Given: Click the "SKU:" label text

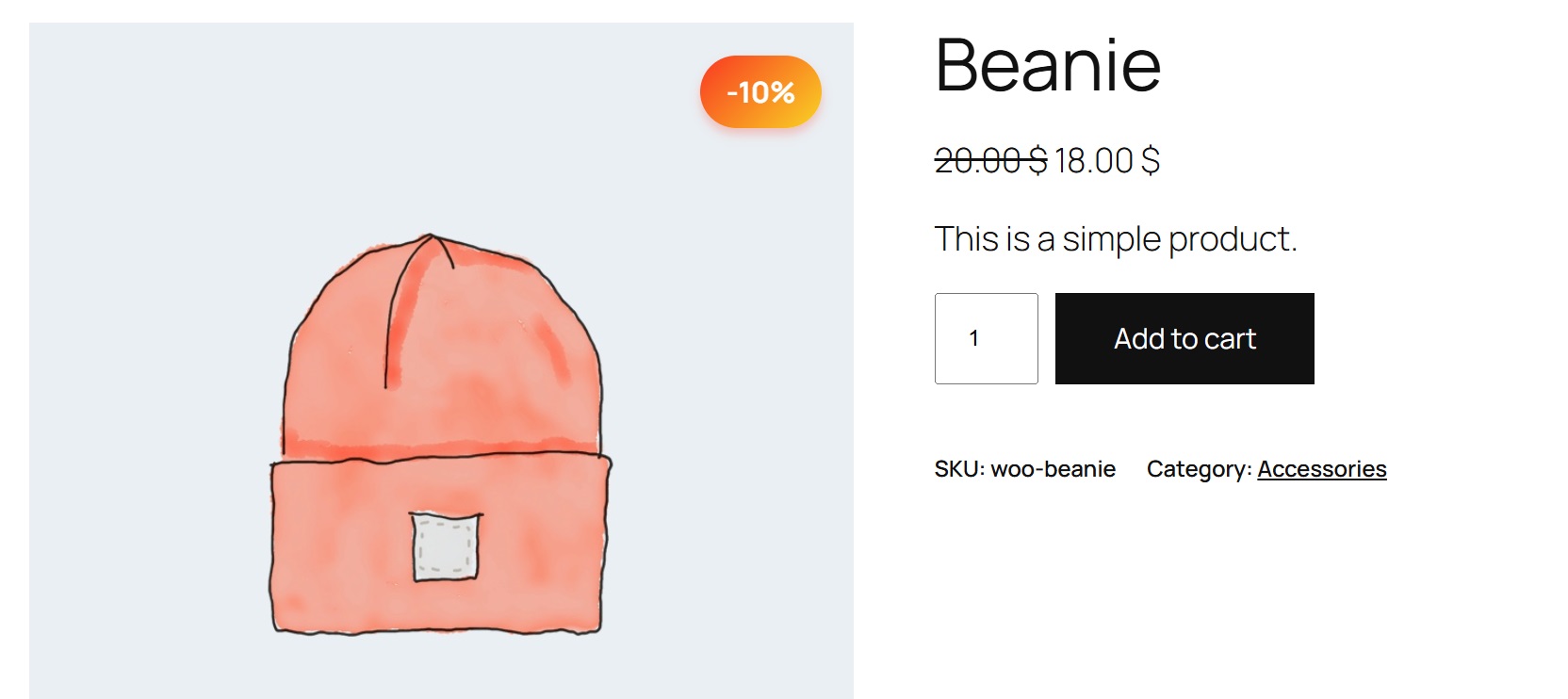Looking at the screenshot, I should [959, 469].
